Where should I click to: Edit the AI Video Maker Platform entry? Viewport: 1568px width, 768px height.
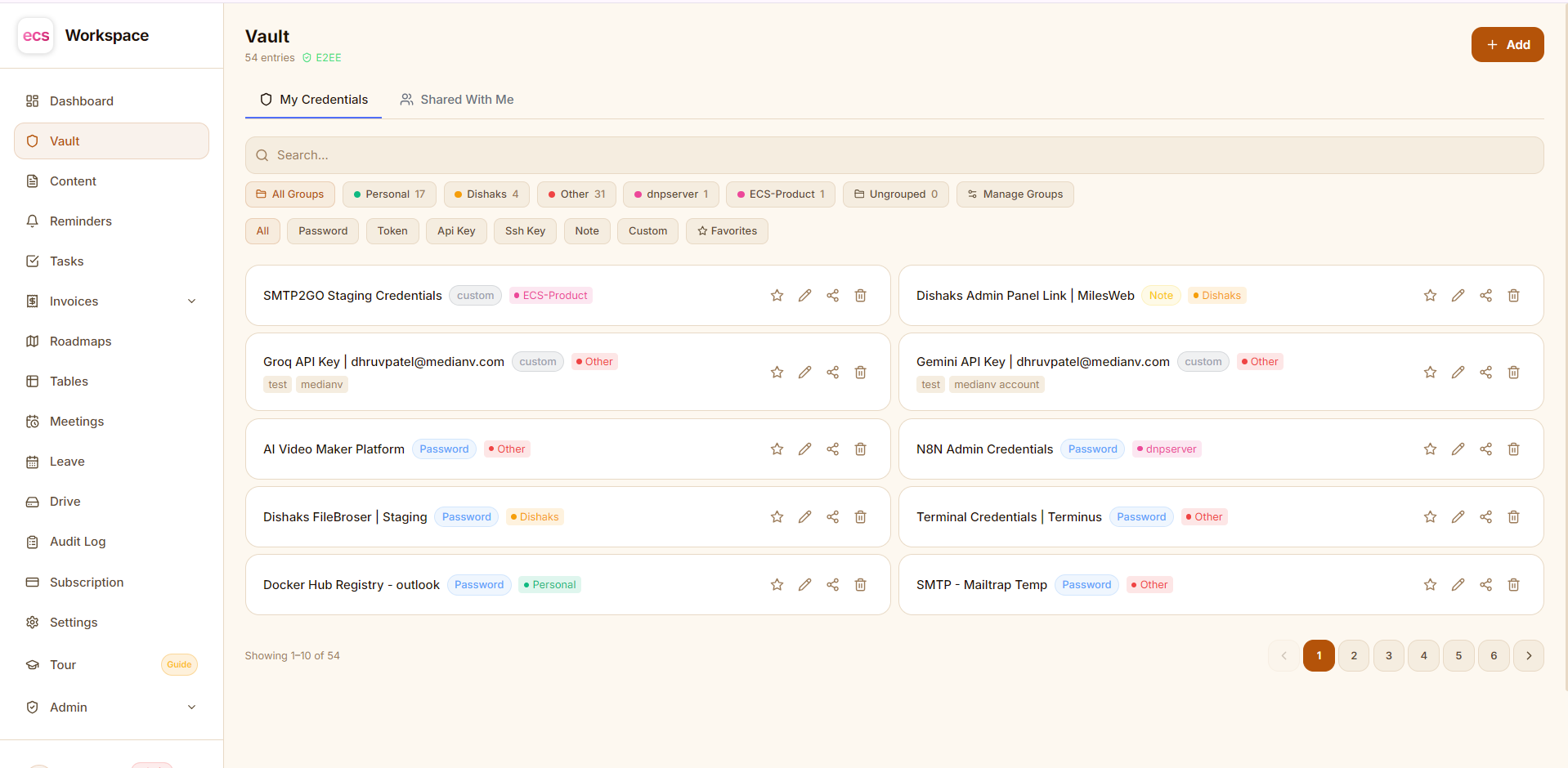pos(804,449)
